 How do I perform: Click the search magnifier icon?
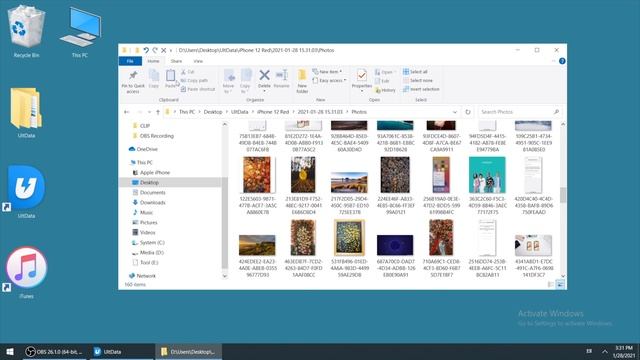click(x=556, y=112)
